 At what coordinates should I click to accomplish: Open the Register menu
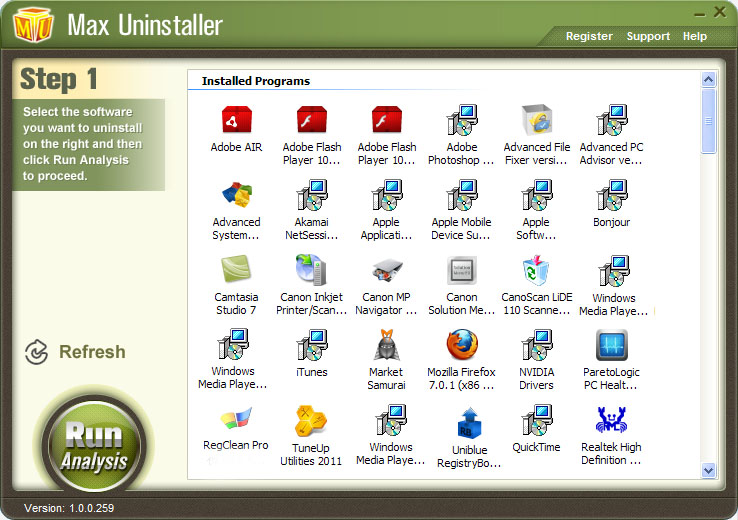[589, 36]
